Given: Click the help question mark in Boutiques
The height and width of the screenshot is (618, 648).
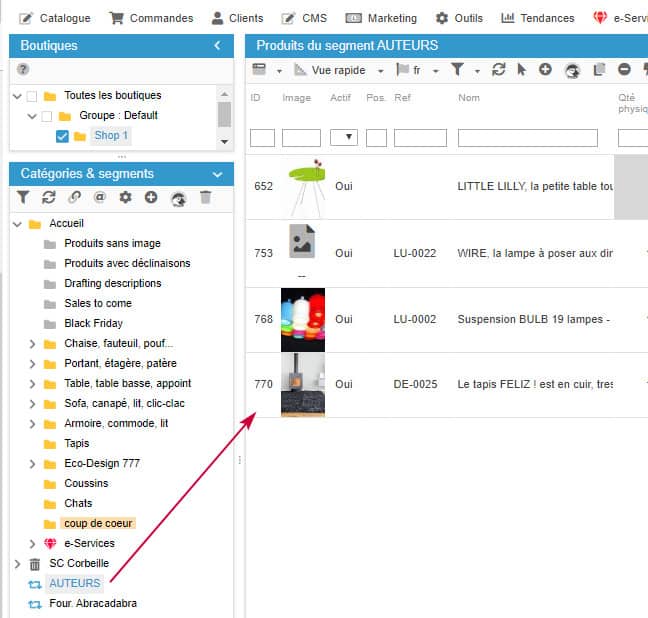Looking at the screenshot, I should point(23,69).
